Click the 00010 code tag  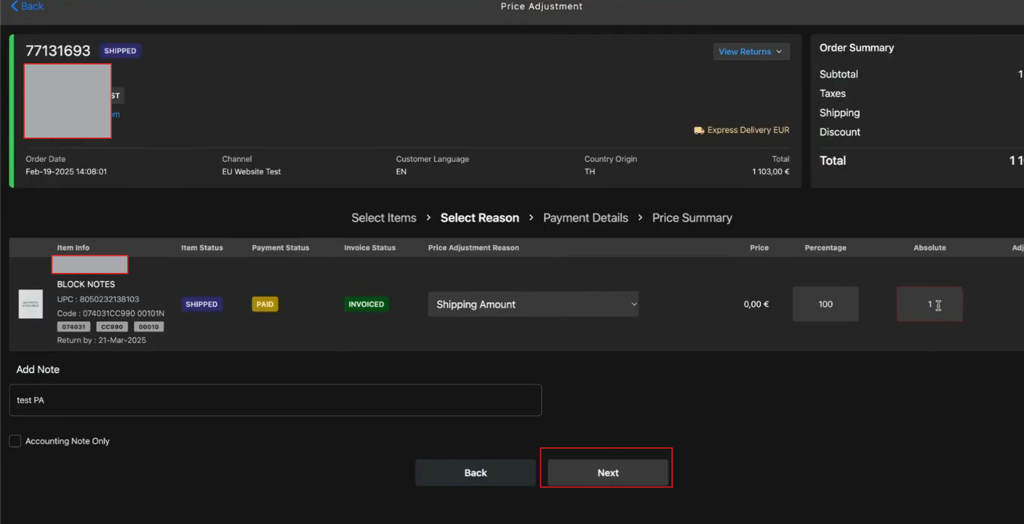tap(149, 327)
